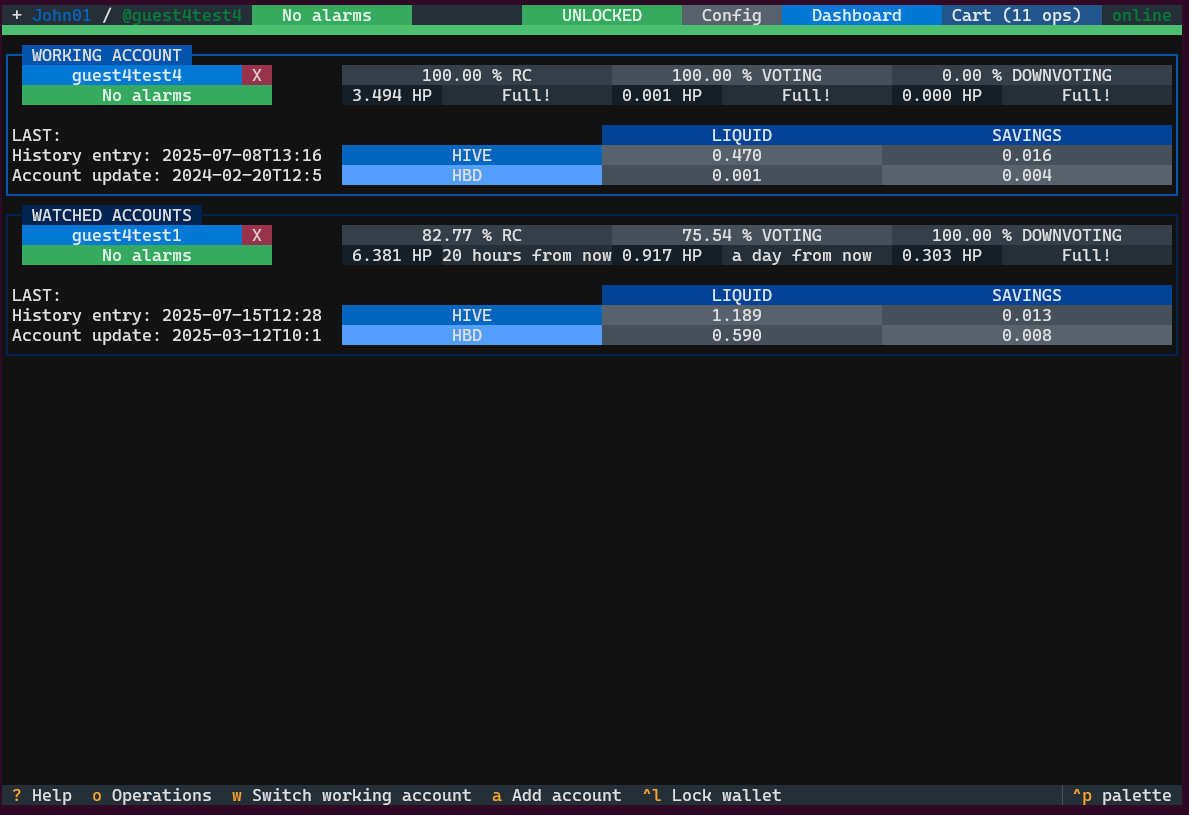Lock wallet from the footer bar
This screenshot has height=815, width=1189.
point(712,795)
